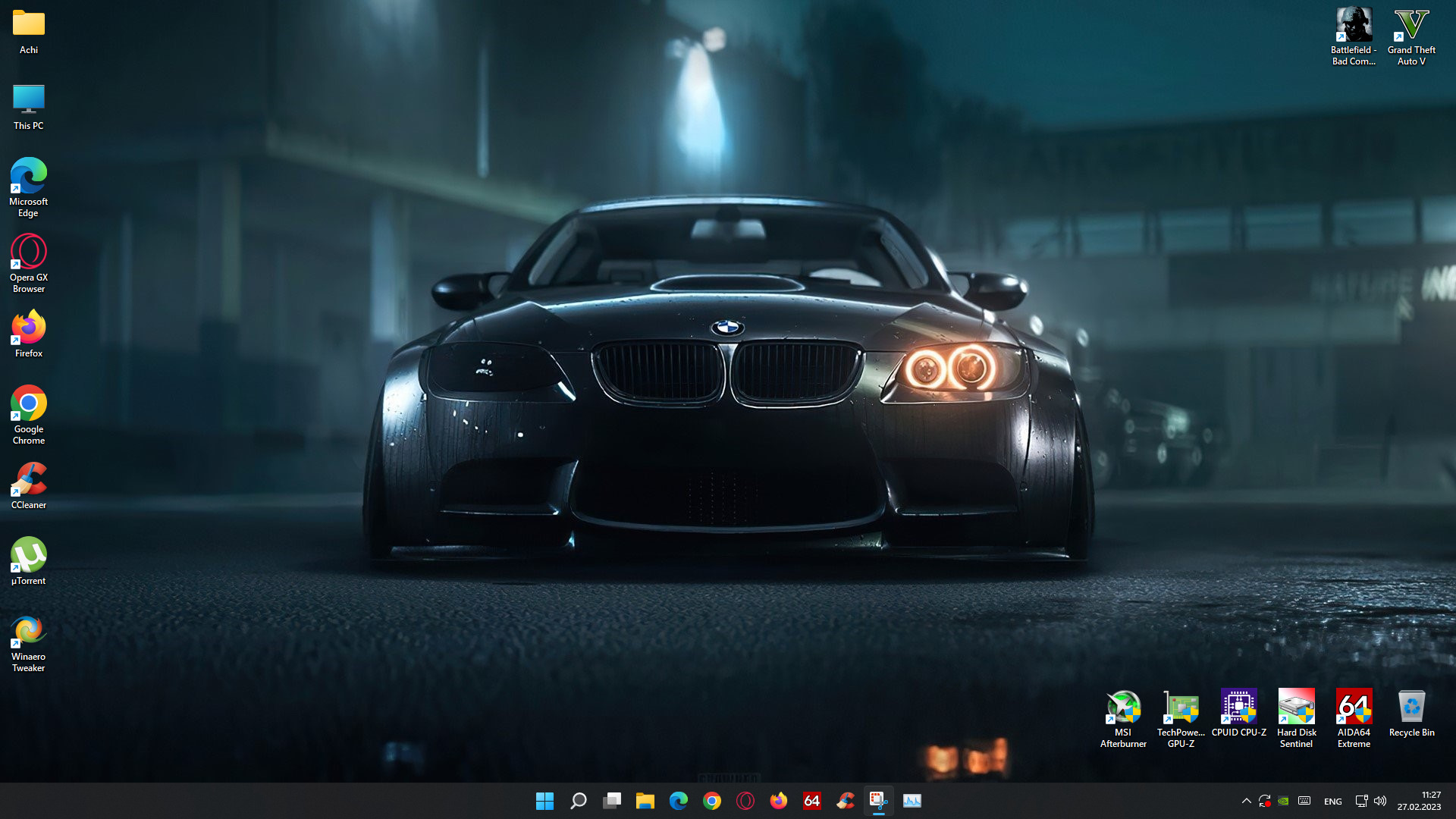Click the Windows Start button
The width and height of the screenshot is (1456, 819).
coord(544,801)
